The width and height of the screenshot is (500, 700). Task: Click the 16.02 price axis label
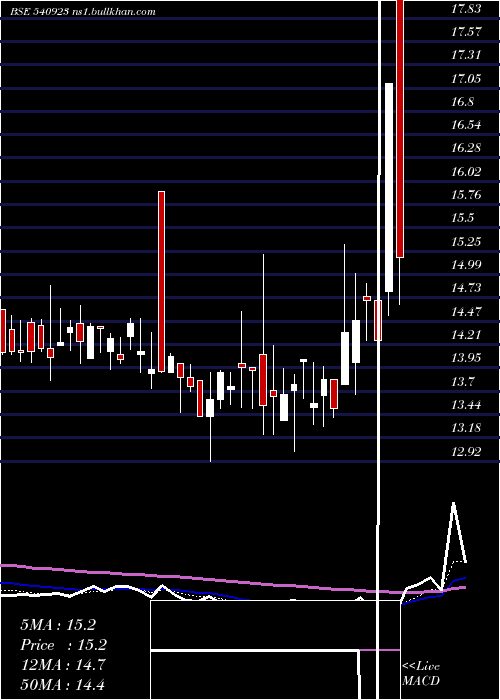click(466, 171)
